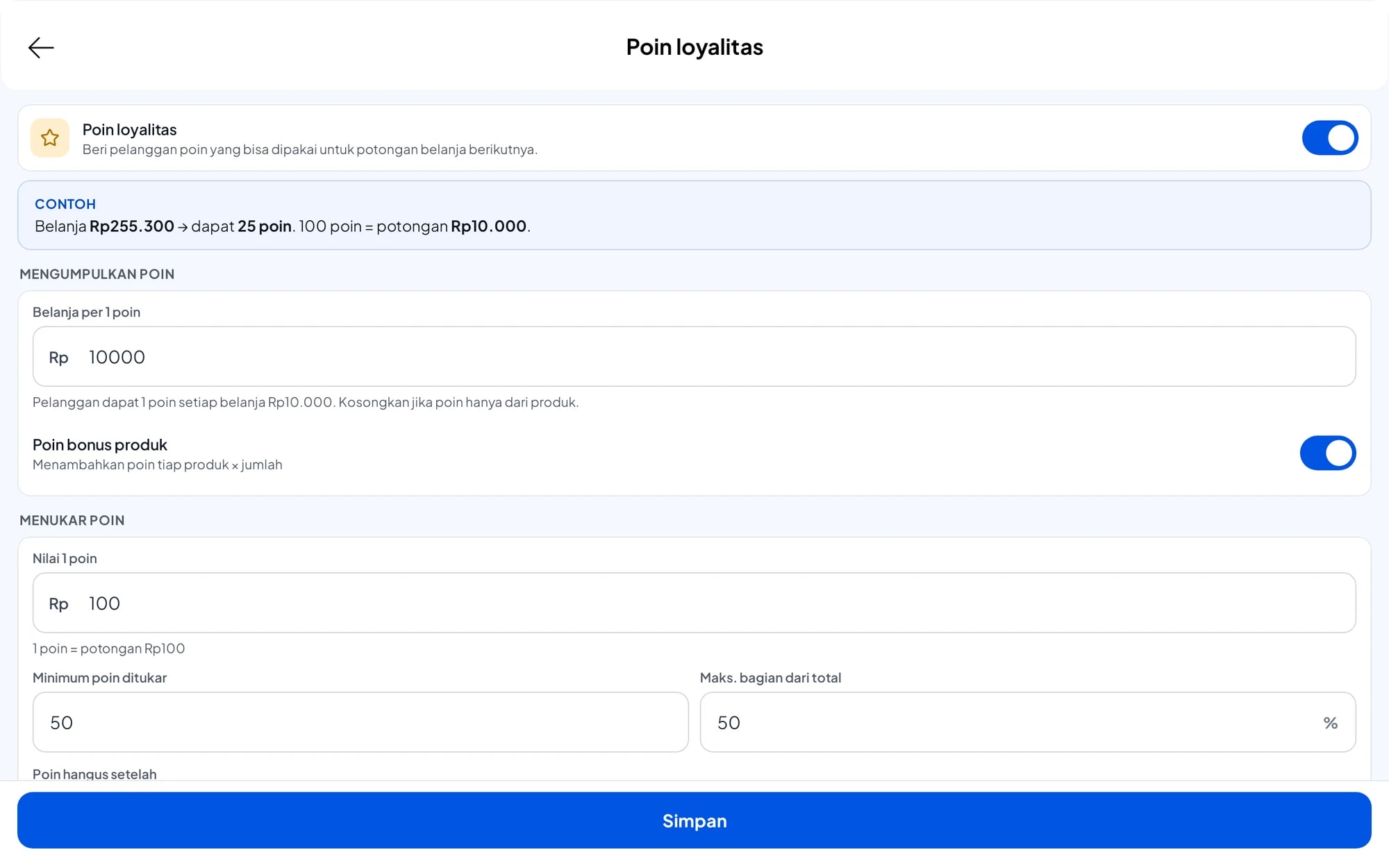Click the 'Pelanggan dapat 1 poin' helper text
This screenshot has width=1389, height=868.
(306, 402)
